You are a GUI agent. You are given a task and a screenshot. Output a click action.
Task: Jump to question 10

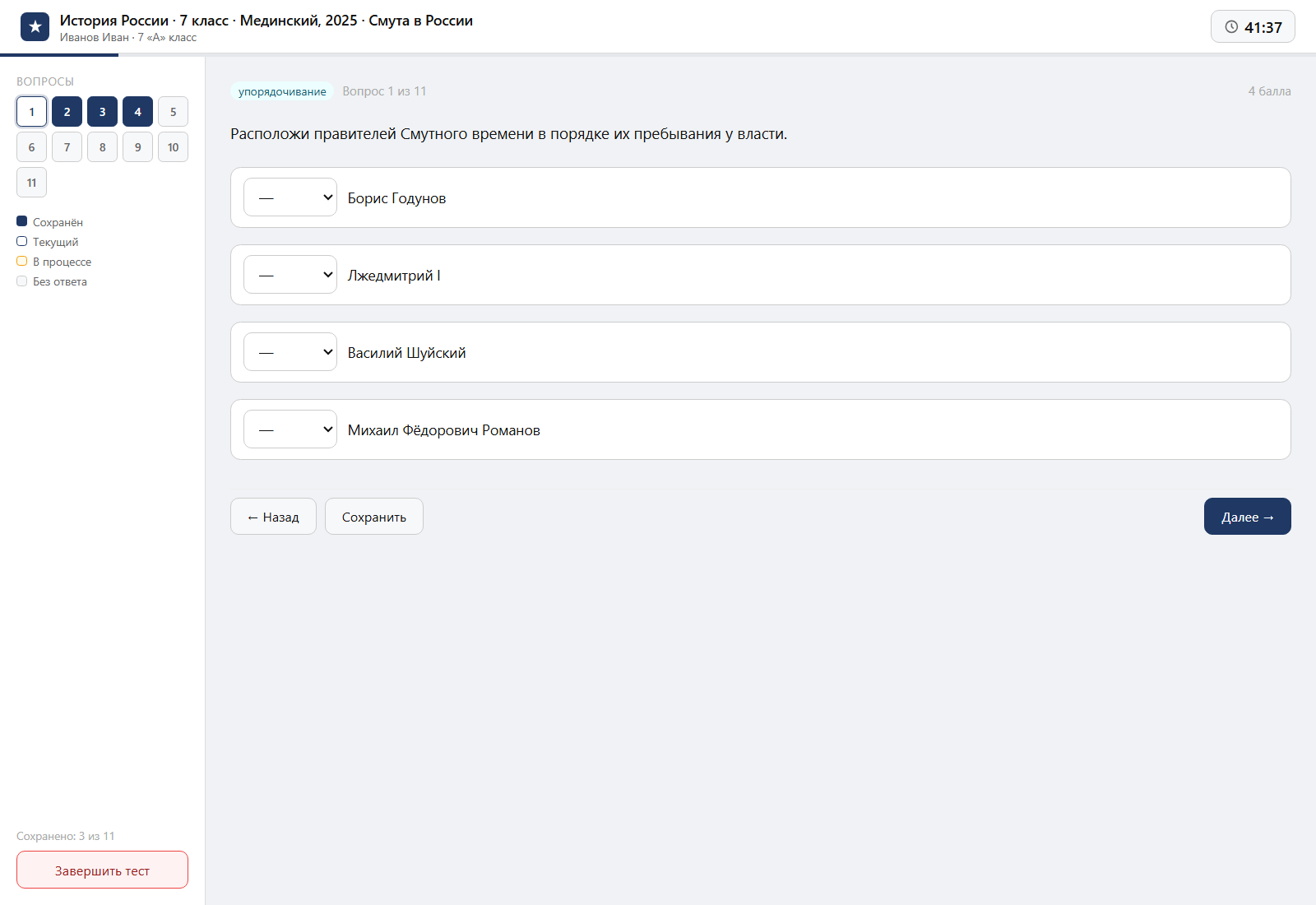[x=173, y=147]
